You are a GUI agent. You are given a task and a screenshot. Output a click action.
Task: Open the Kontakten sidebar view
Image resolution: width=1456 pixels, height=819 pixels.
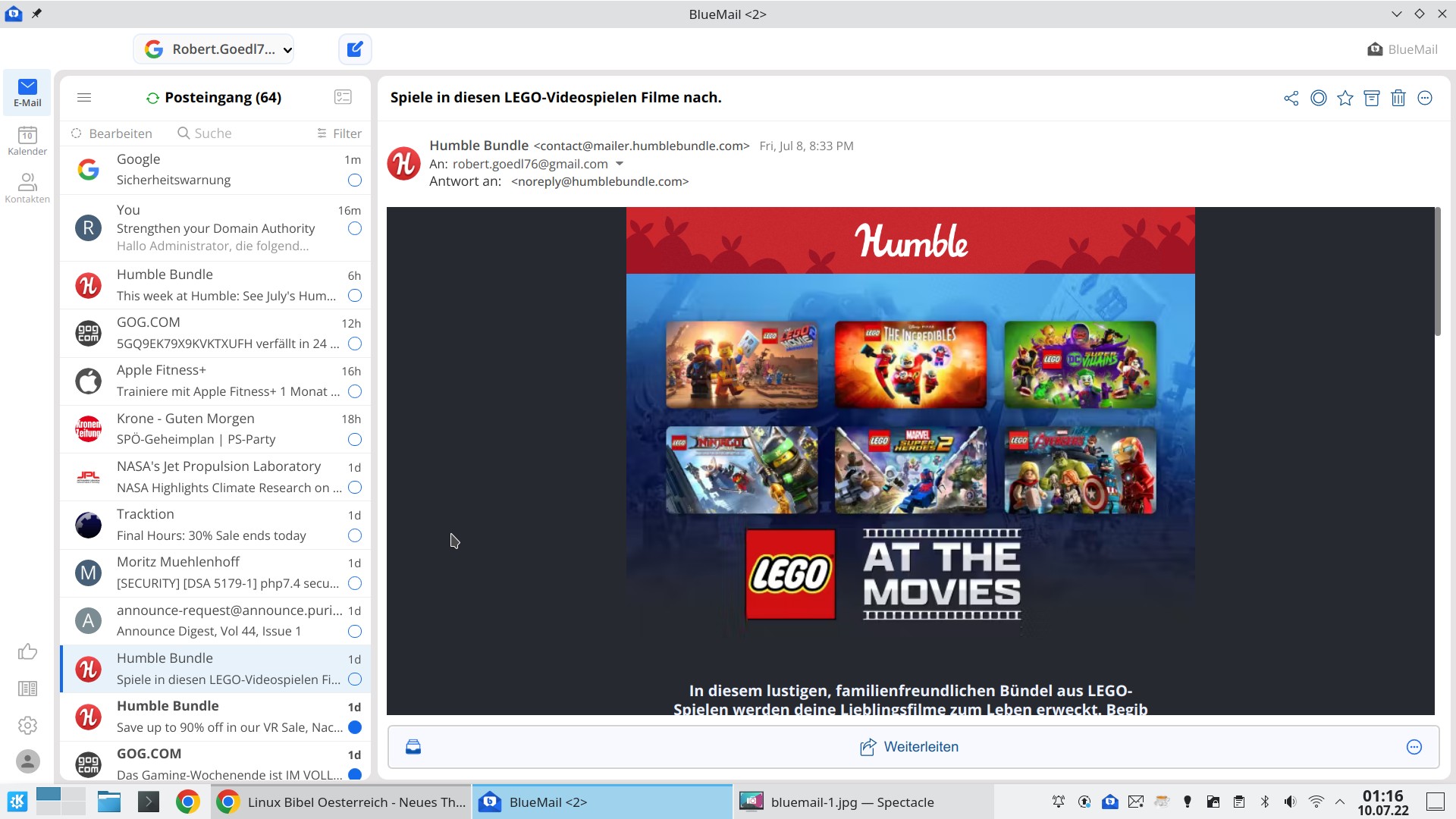click(27, 188)
